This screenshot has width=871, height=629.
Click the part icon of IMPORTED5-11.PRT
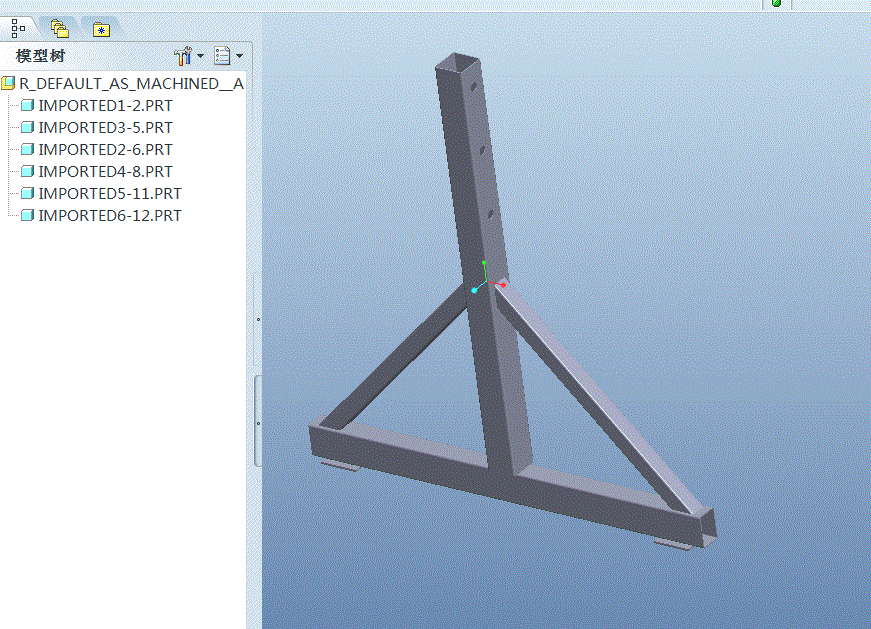tap(27, 193)
